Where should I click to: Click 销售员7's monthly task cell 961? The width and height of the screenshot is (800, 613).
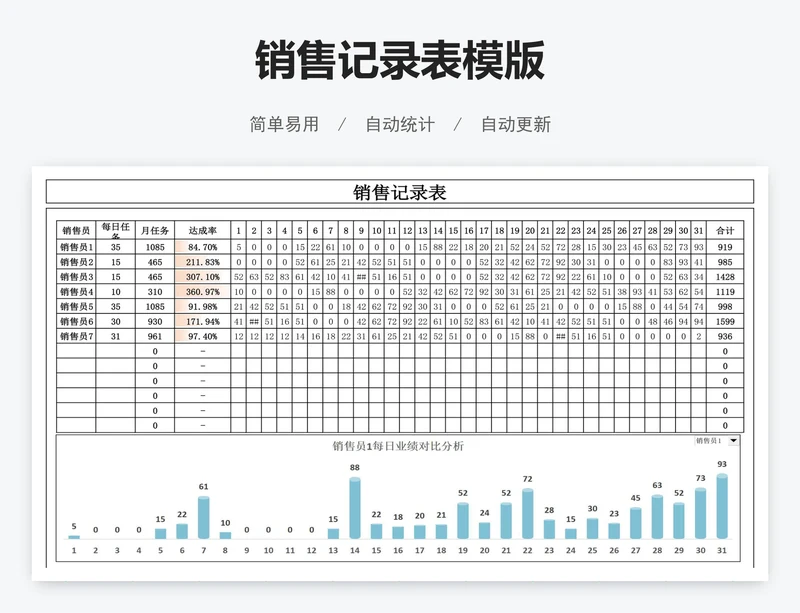[155, 336]
